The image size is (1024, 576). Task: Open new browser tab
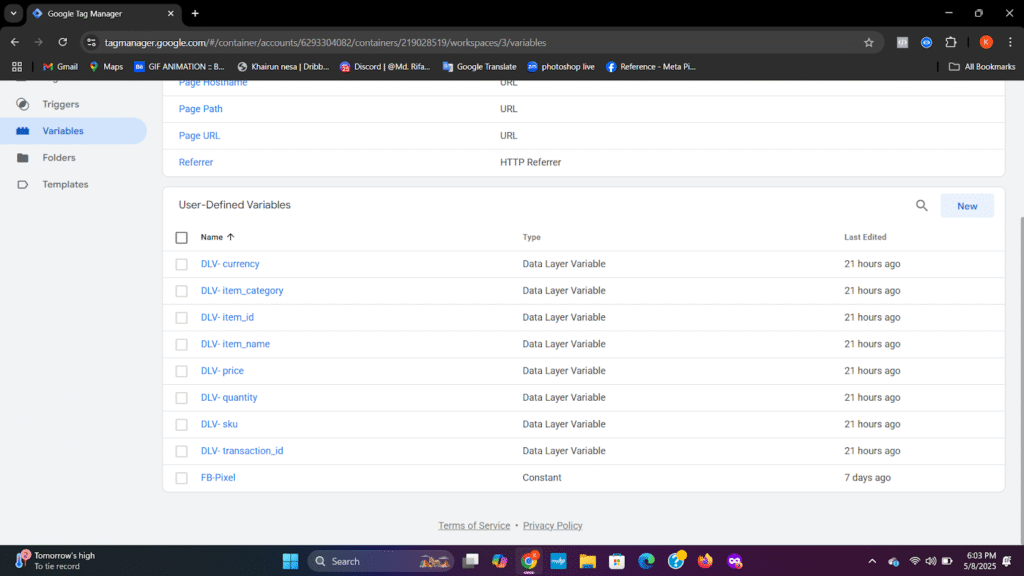[195, 13]
